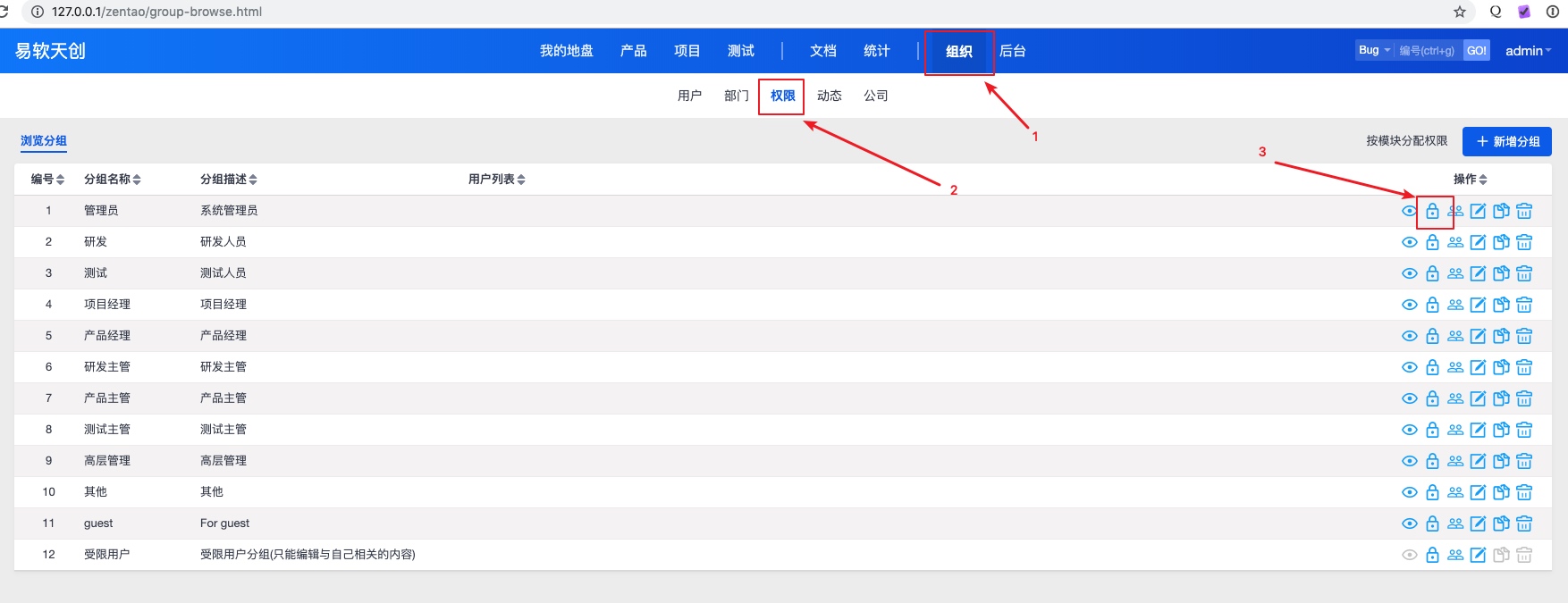Expand the admin user menu
This screenshot has height=603, width=1568.
click(1528, 51)
